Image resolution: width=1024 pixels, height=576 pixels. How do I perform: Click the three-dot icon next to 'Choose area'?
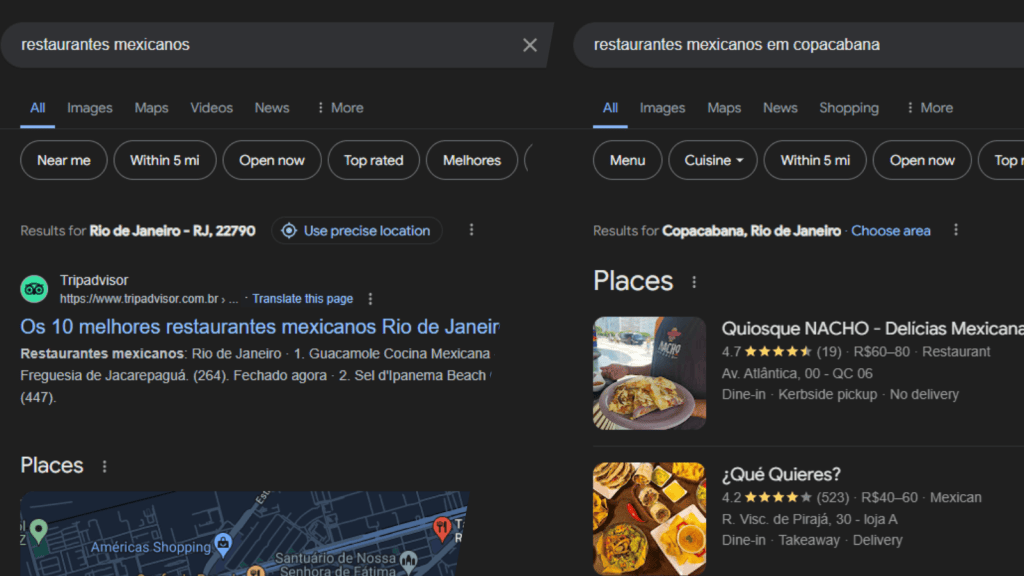point(955,230)
